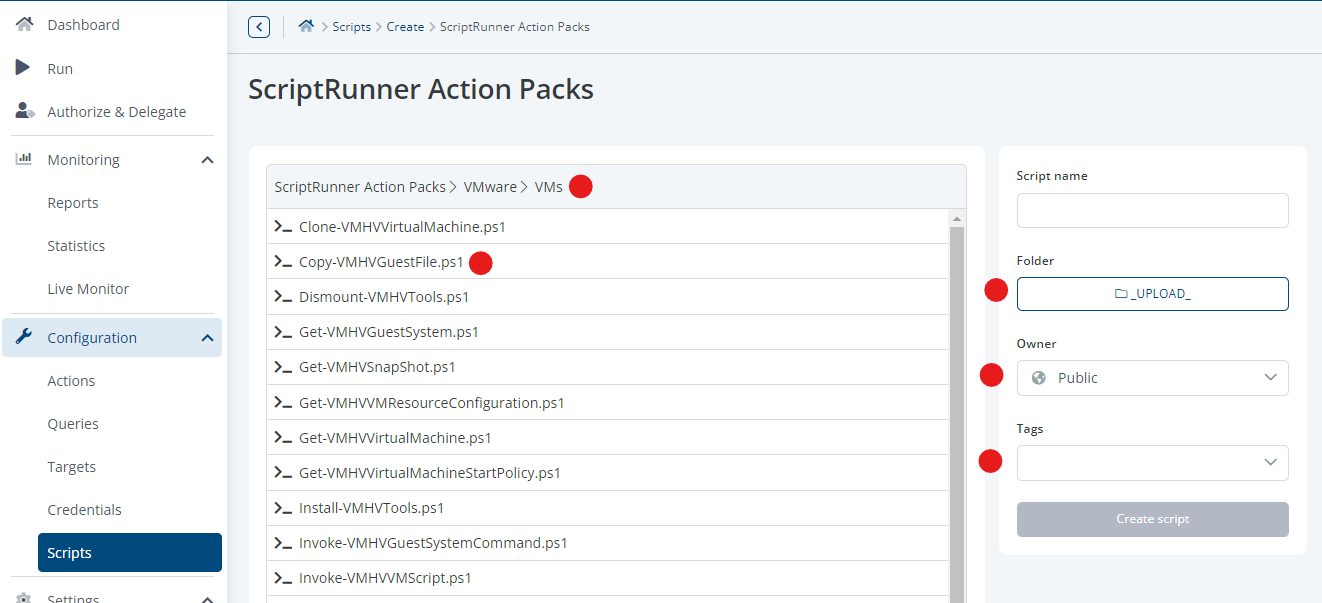Click the PowerShell icon beside Install-VMHVTools.ps1
Image resolution: width=1322 pixels, height=603 pixels.
tap(283, 508)
